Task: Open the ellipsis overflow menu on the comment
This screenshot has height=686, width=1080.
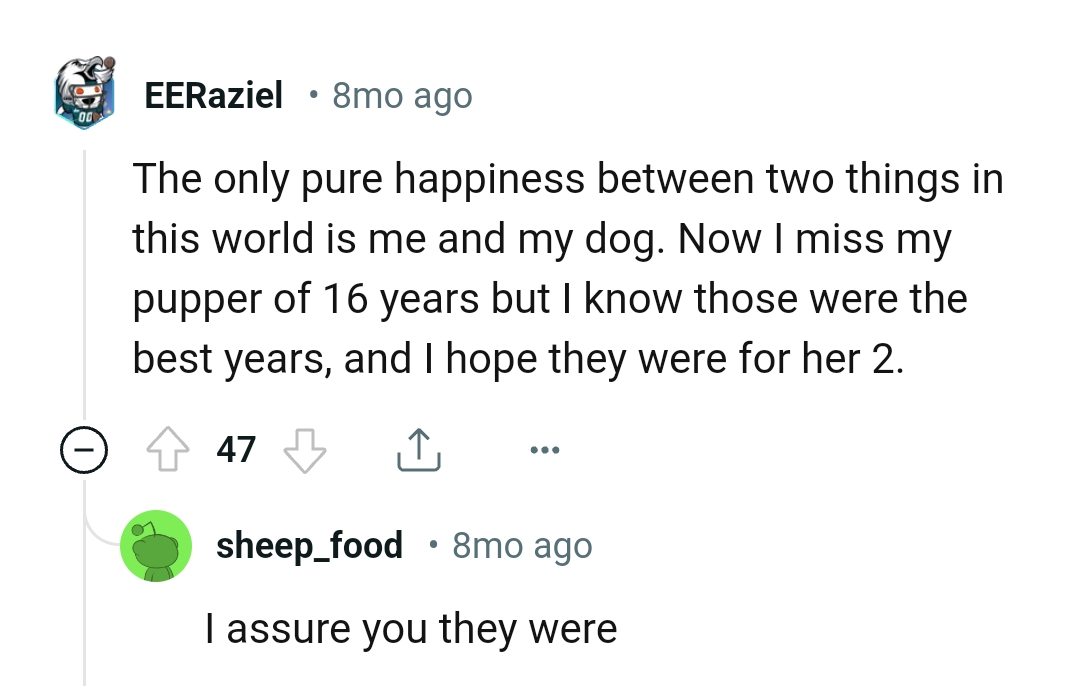Action: (x=544, y=450)
